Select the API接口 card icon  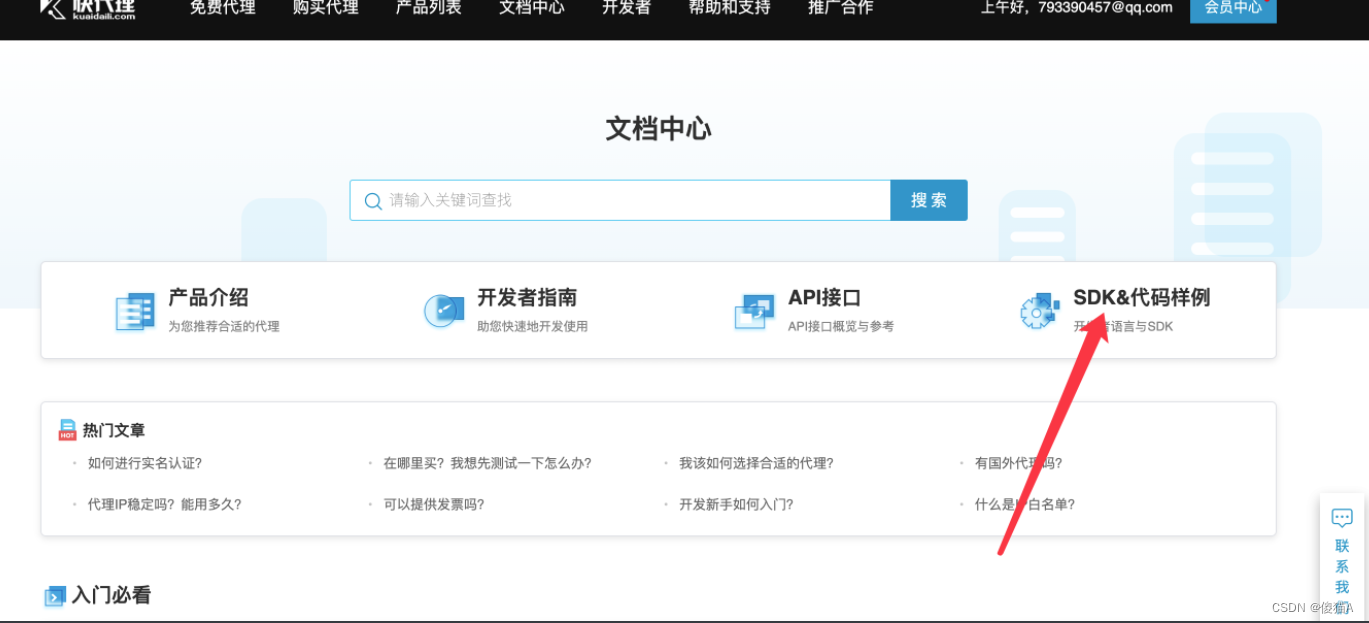(x=754, y=311)
